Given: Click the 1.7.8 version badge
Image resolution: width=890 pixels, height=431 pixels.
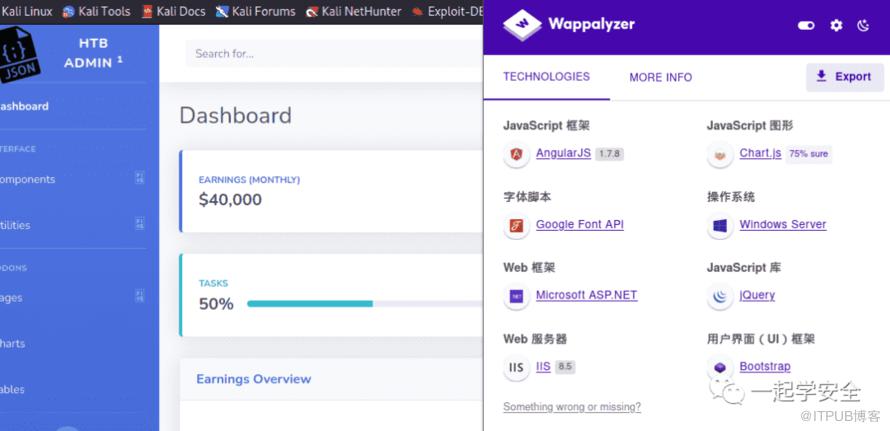Looking at the screenshot, I should tap(610, 154).
